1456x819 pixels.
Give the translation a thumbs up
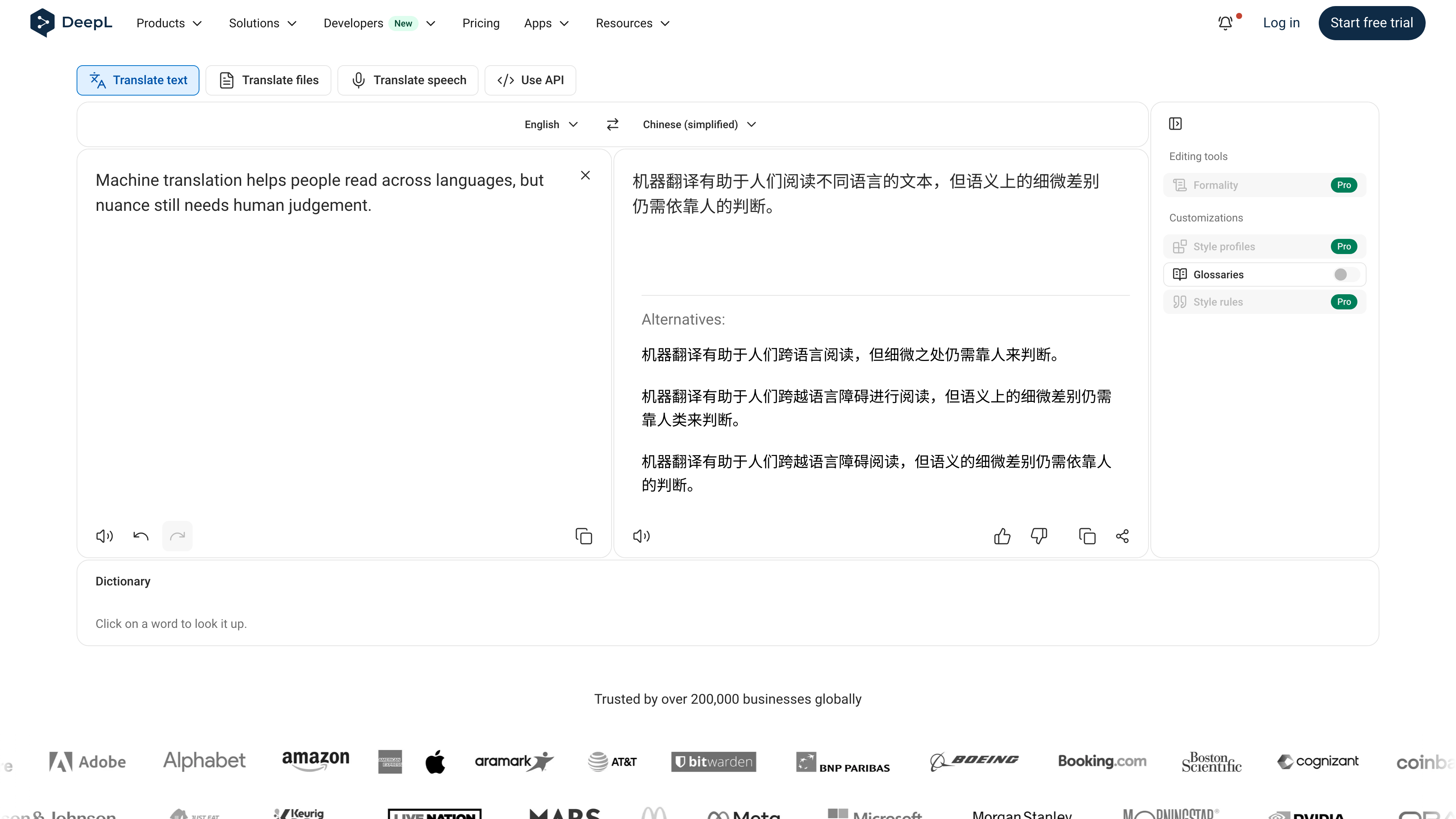[x=1002, y=536]
